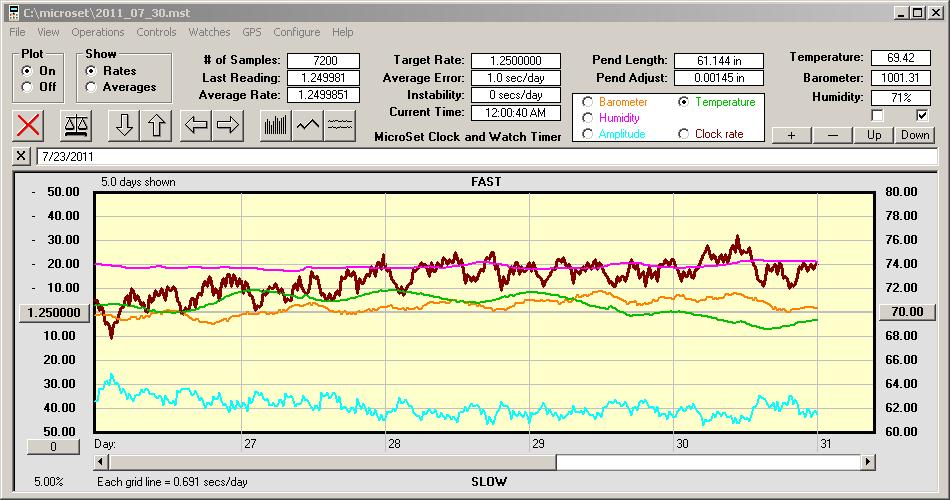
Task: Click scrollbar left arrow under graph
Action: coord(101,462)
